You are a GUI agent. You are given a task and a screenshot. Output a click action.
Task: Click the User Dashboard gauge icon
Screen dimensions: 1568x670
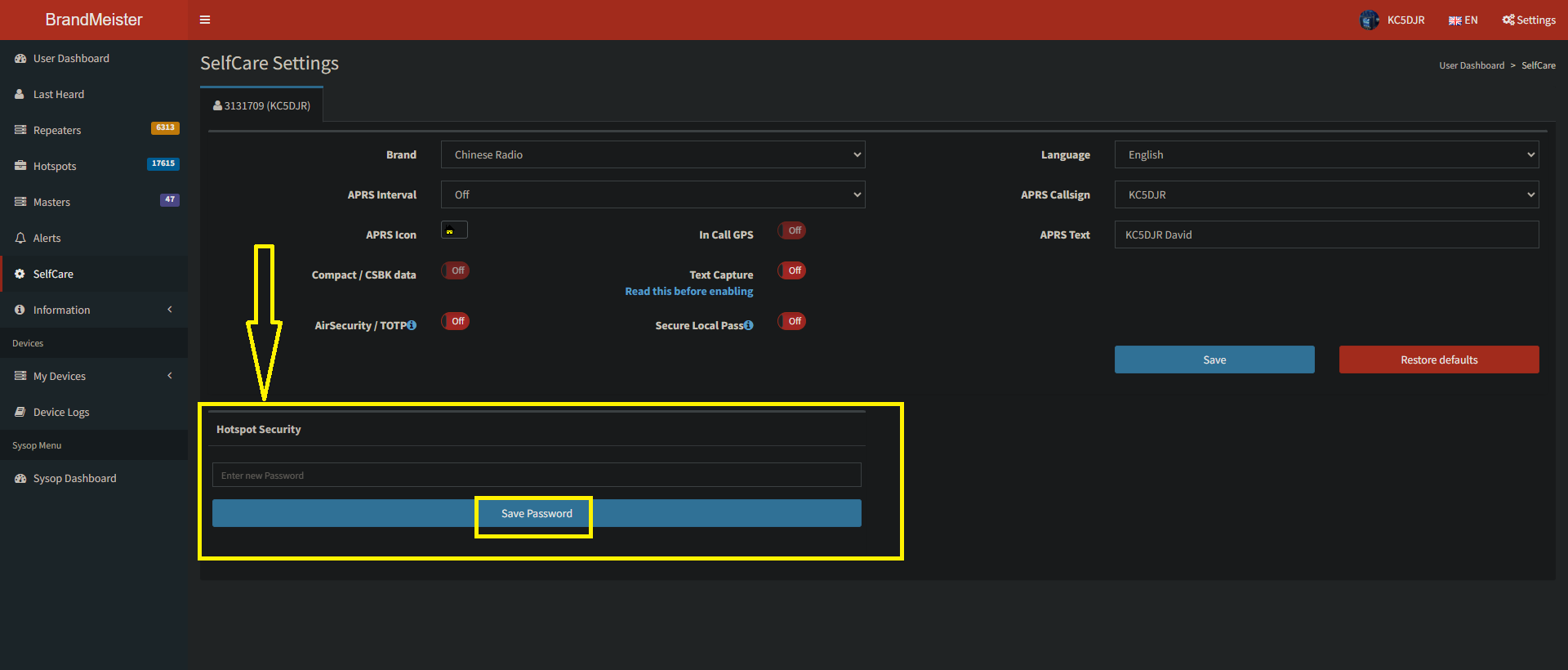[x=20, y=59]
